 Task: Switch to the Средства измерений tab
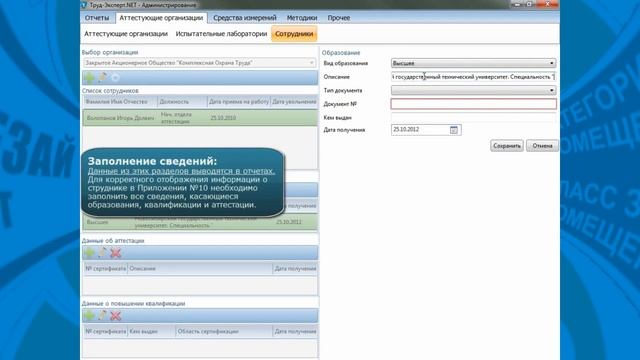pyautogui.click(x=245, y=18)
